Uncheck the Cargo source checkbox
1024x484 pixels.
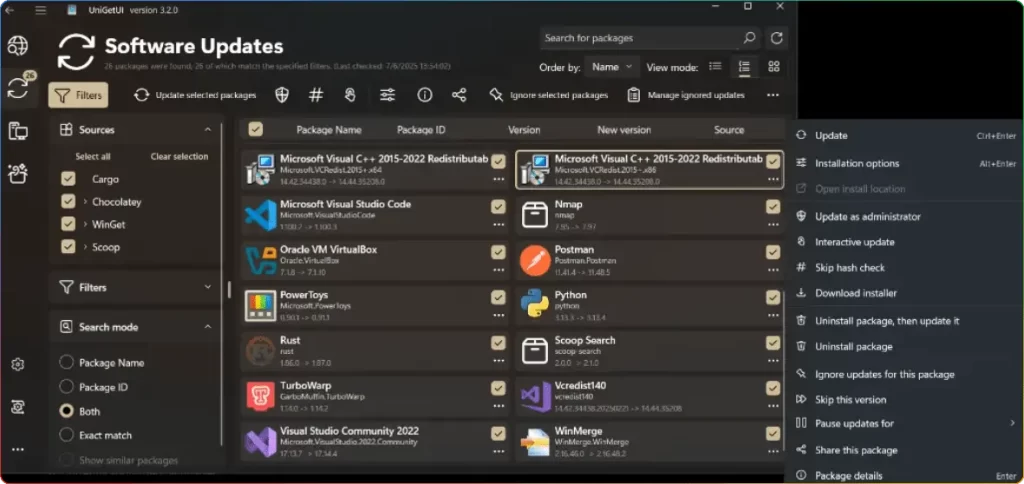[68, 179]
